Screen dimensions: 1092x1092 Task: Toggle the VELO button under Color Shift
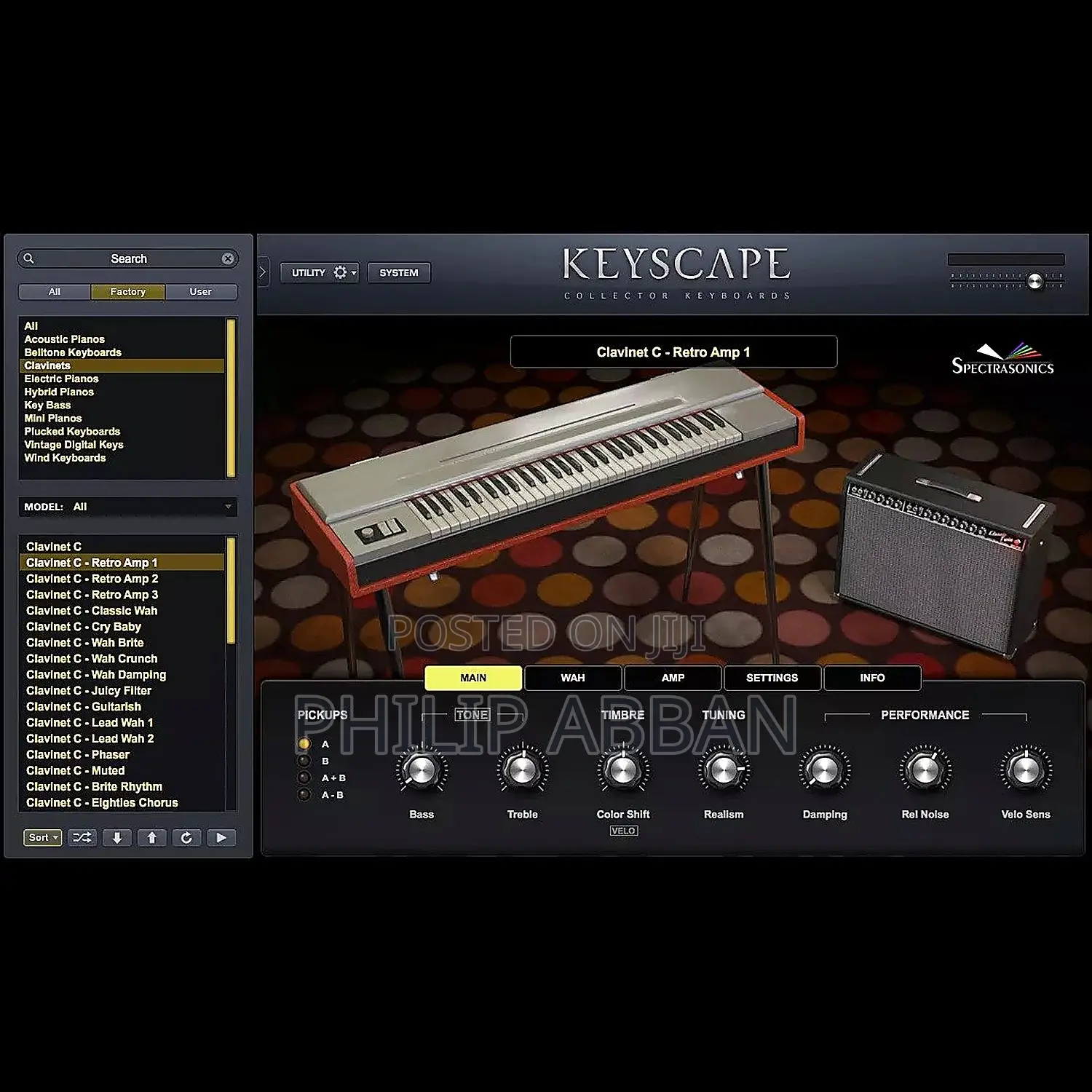[624, 831]
